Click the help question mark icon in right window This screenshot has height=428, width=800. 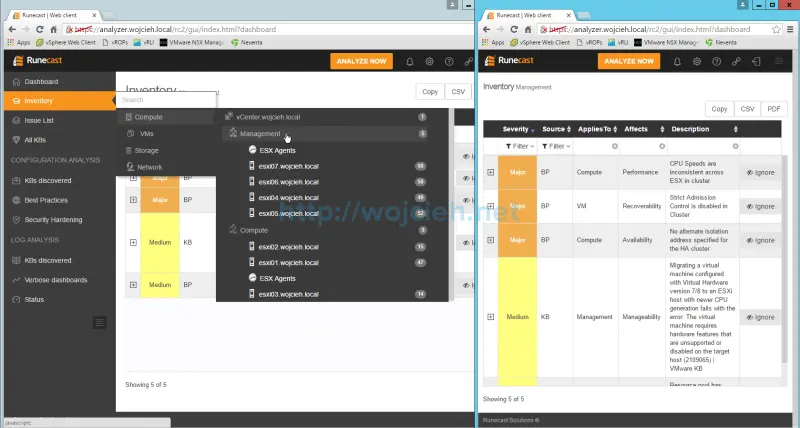[x=716, y=61]
